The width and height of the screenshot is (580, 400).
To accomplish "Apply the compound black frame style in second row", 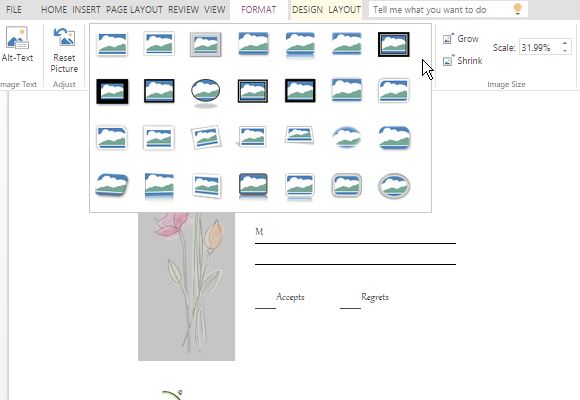I will pyautogui.click(x=253, y=91).
